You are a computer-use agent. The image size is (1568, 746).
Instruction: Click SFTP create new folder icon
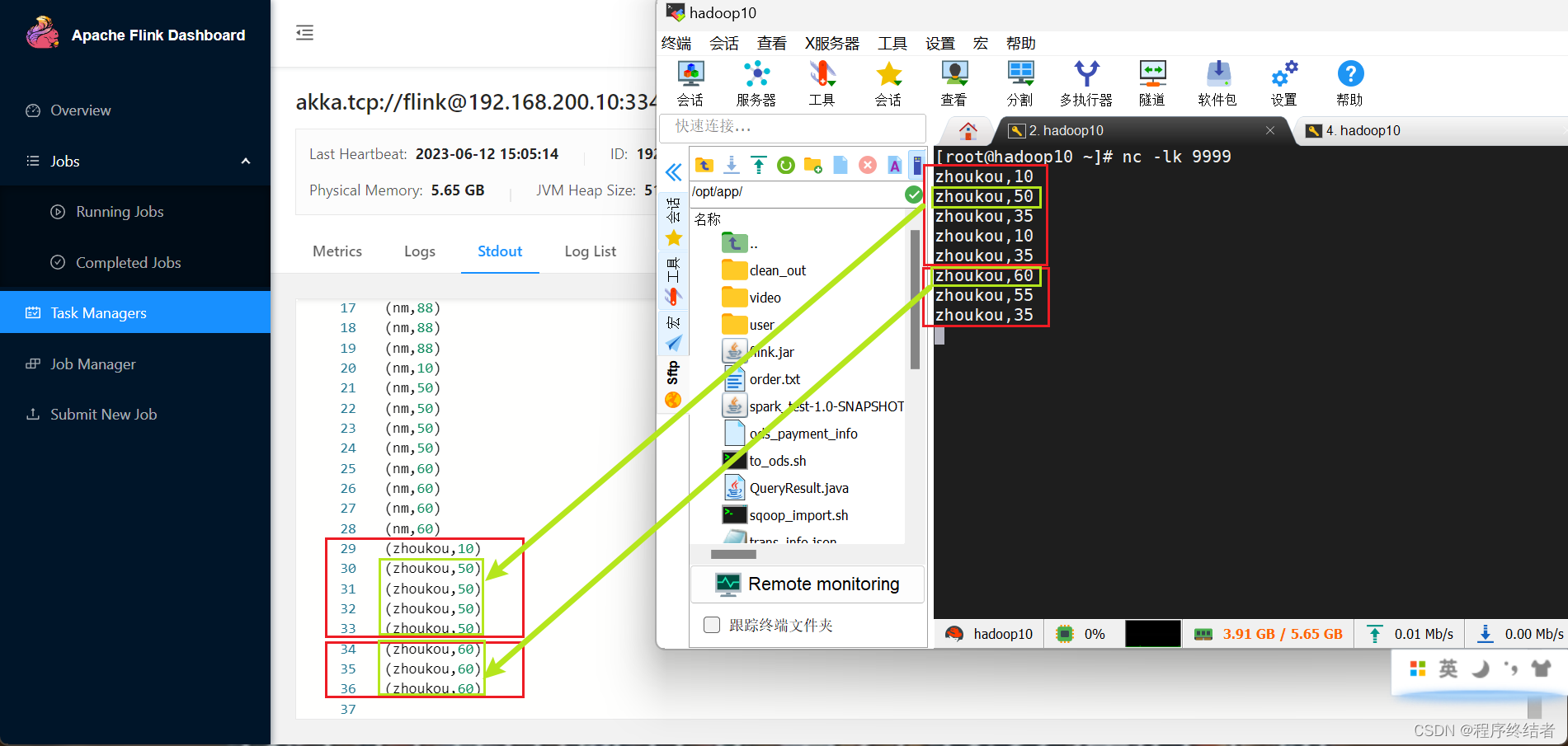click(813, 165)
